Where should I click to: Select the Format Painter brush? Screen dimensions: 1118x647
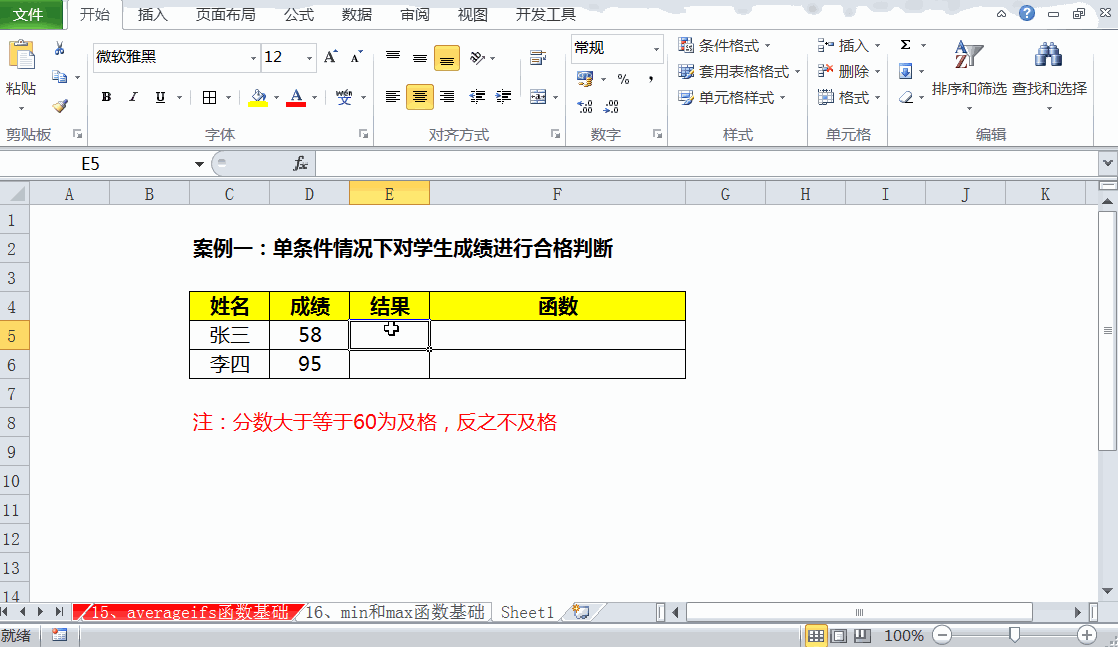(60, 106)
